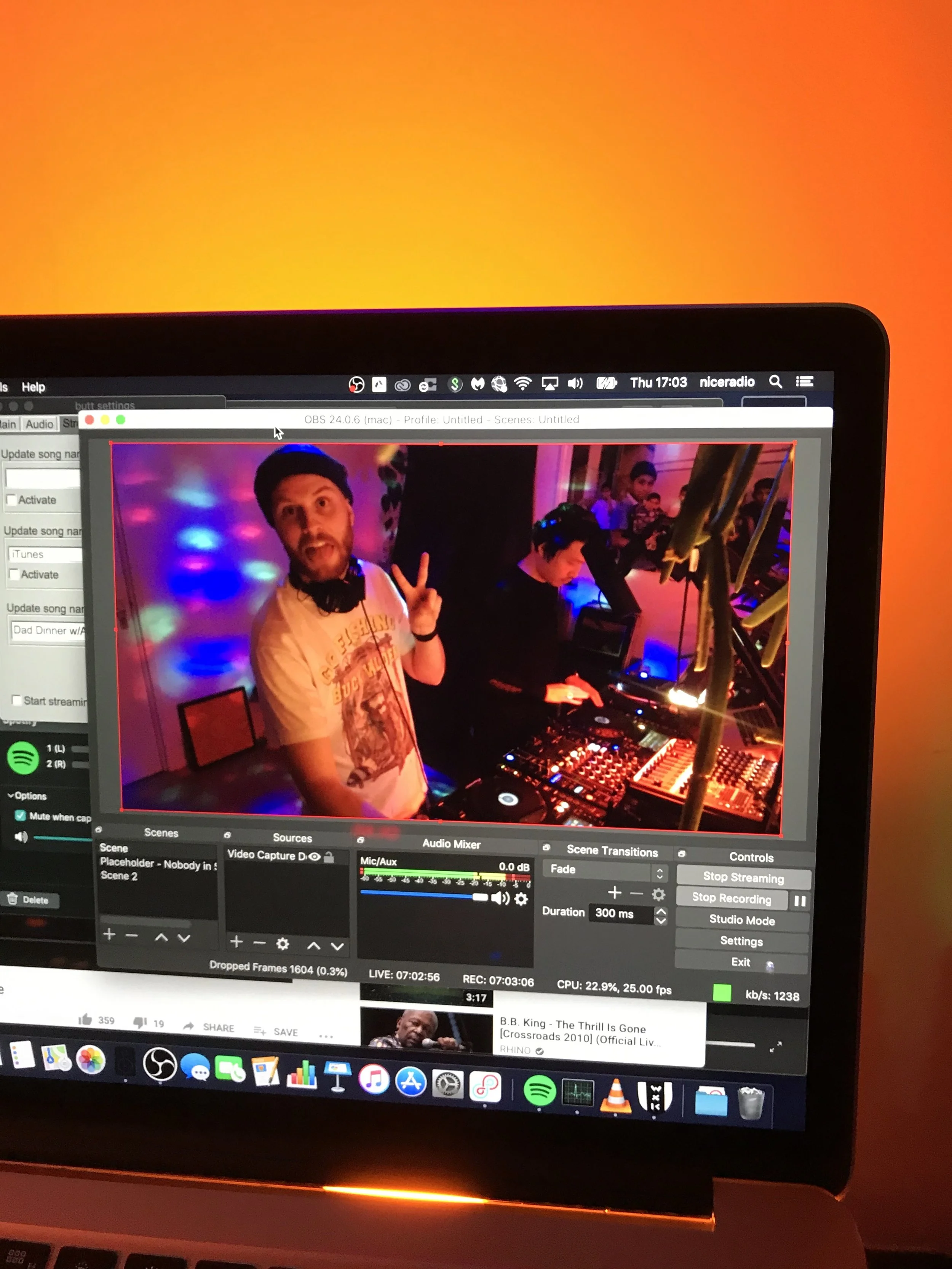Open Spotify from the Dock
Image resolution: width=952 pixels, height=1269 pixels.
540,1090
